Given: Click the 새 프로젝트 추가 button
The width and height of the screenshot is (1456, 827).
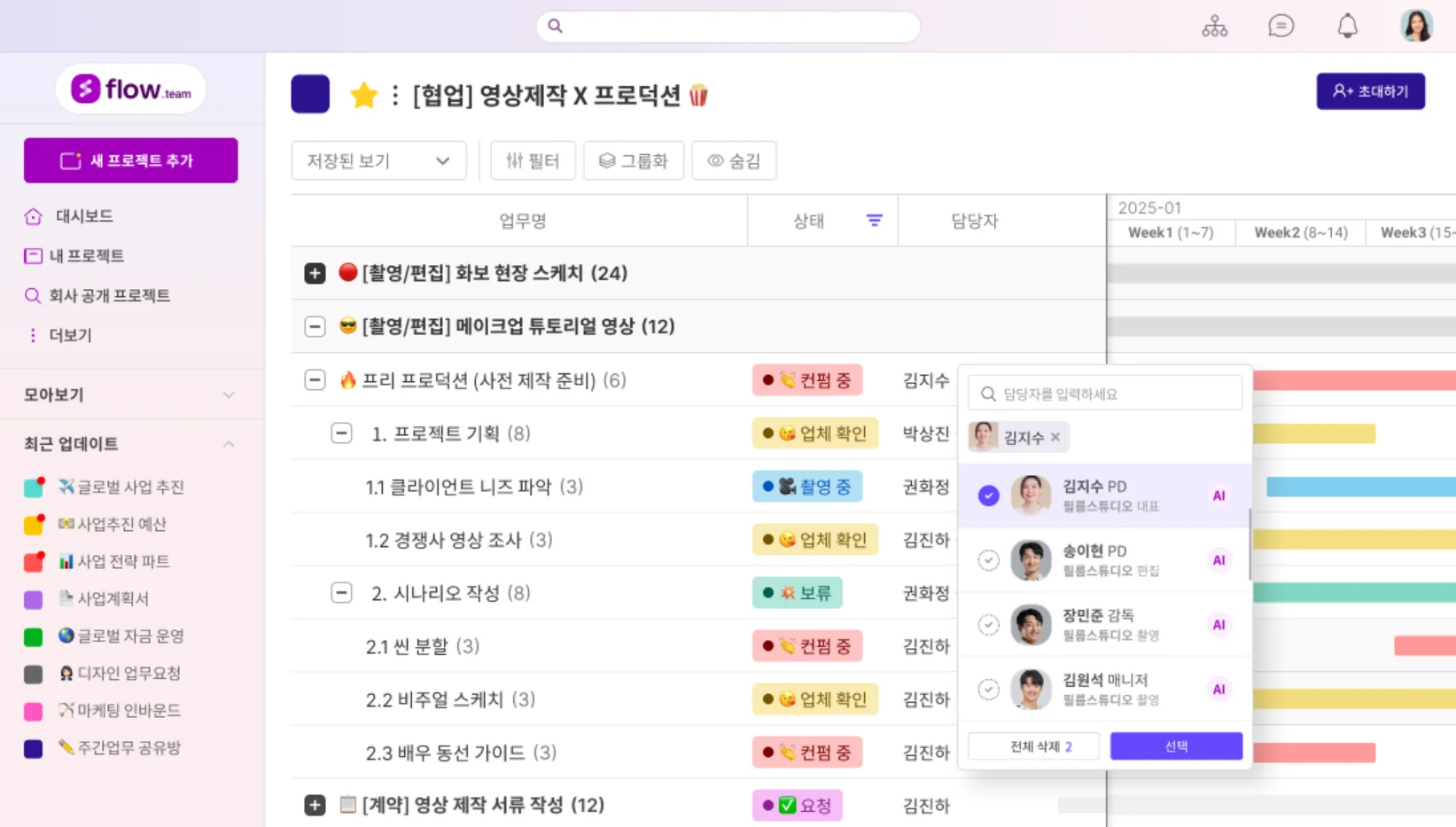Looking at the screenshot, I should point(130,160).
